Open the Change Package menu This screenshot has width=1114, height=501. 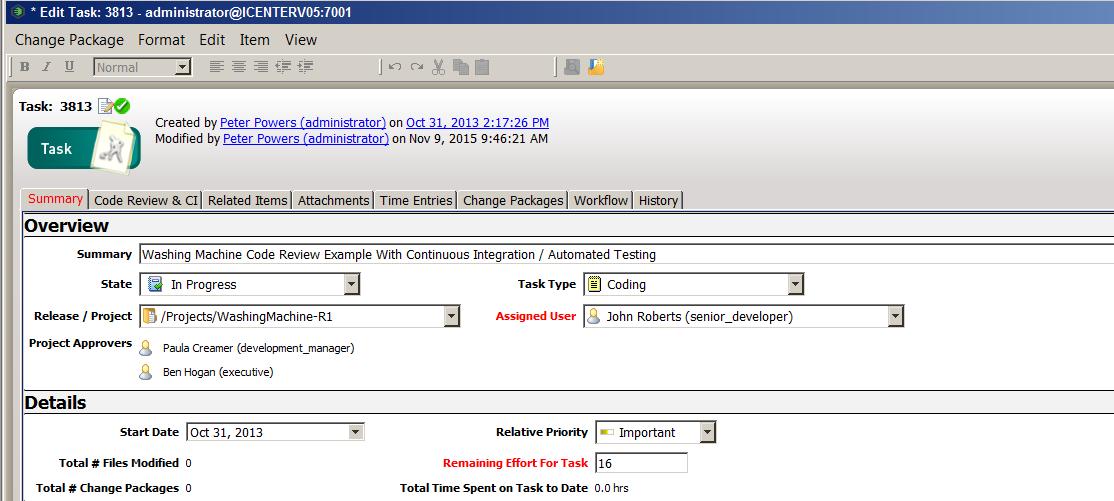pos(69,40)
